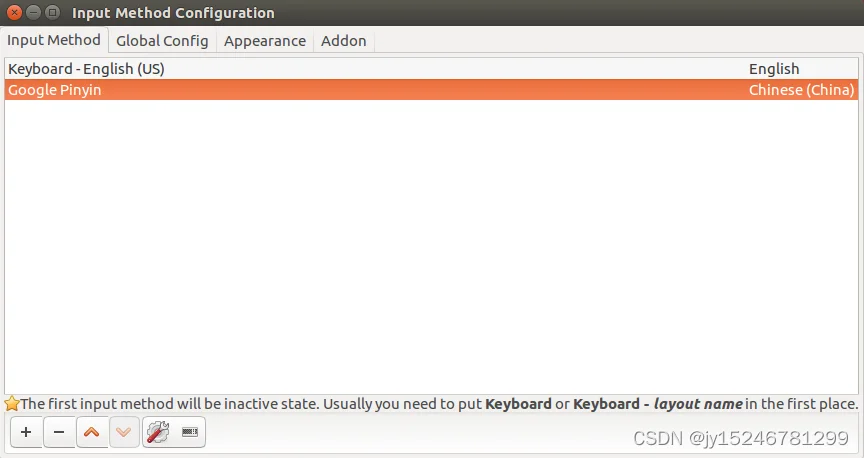Move Google Pinyin up using orange arrow

click(91, 432)
